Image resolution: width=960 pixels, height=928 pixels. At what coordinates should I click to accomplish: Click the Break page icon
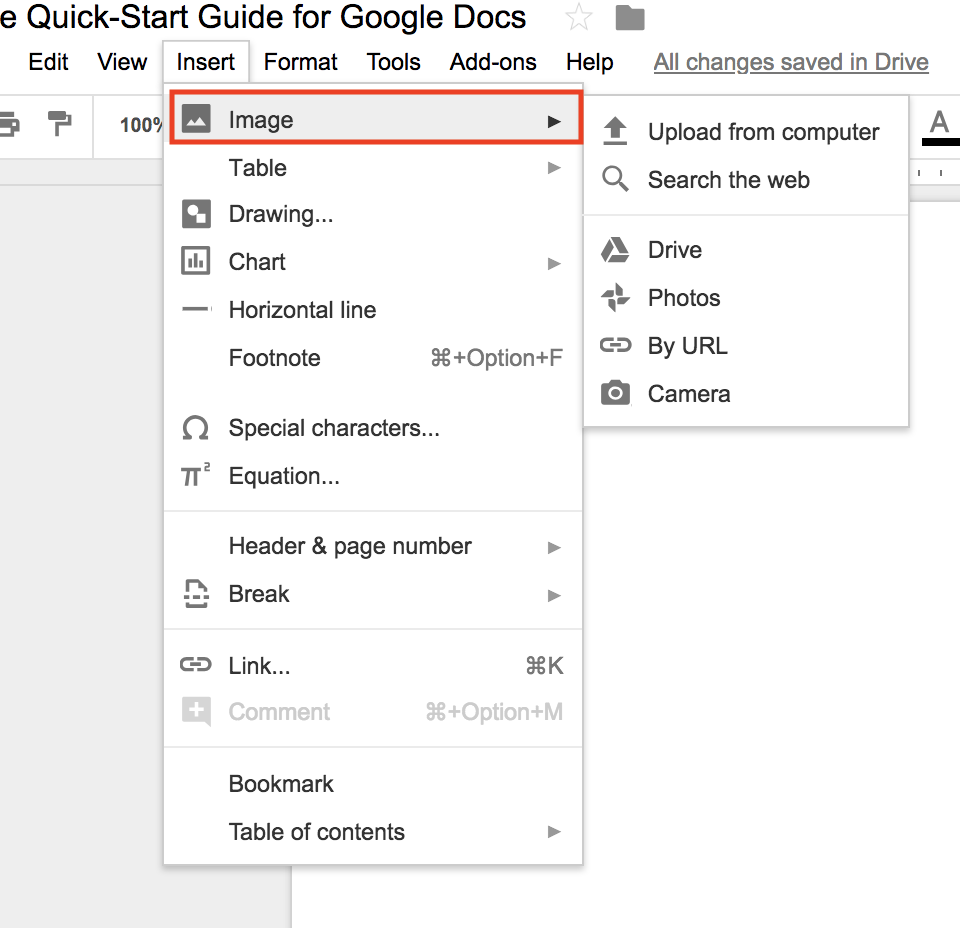[x=196, y=593]
